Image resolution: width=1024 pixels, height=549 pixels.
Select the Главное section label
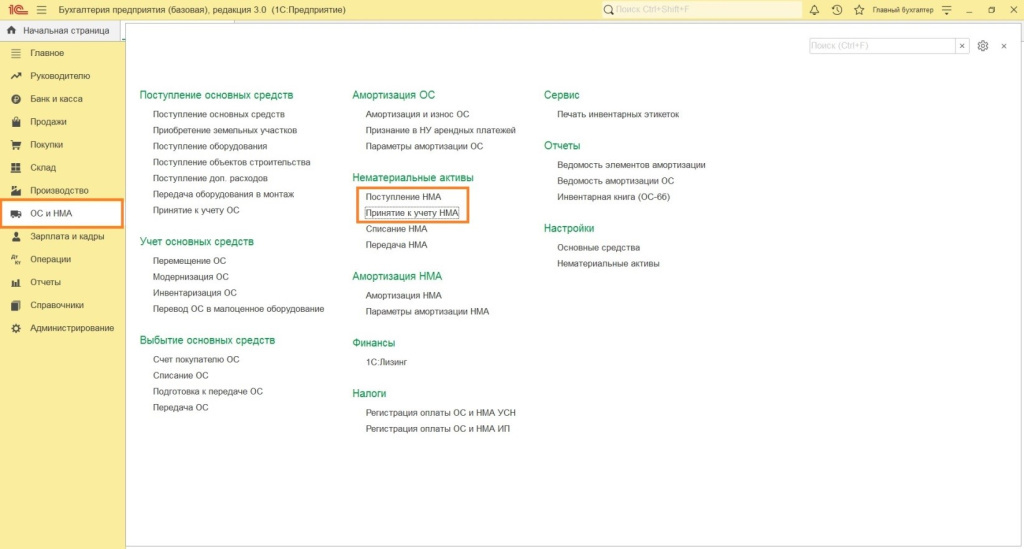47,53
